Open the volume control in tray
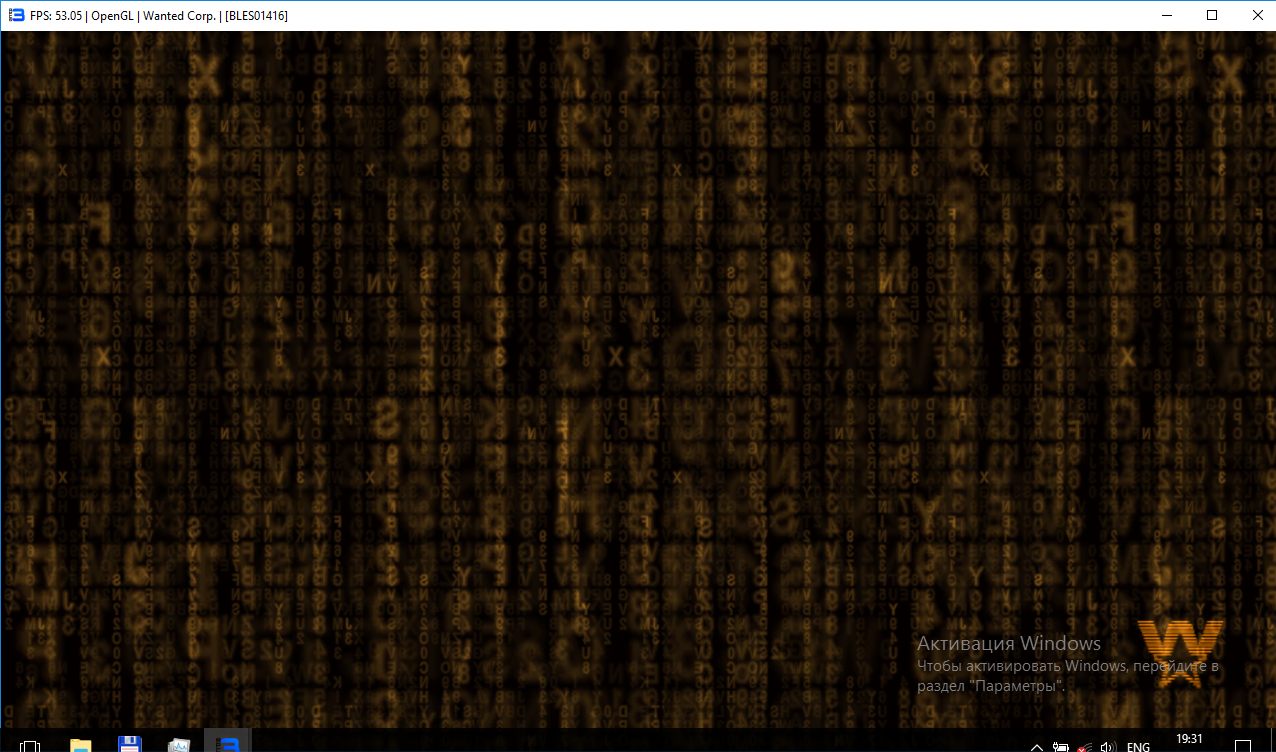Viewport: 1276px width, 752px height. pos(1107,746)
